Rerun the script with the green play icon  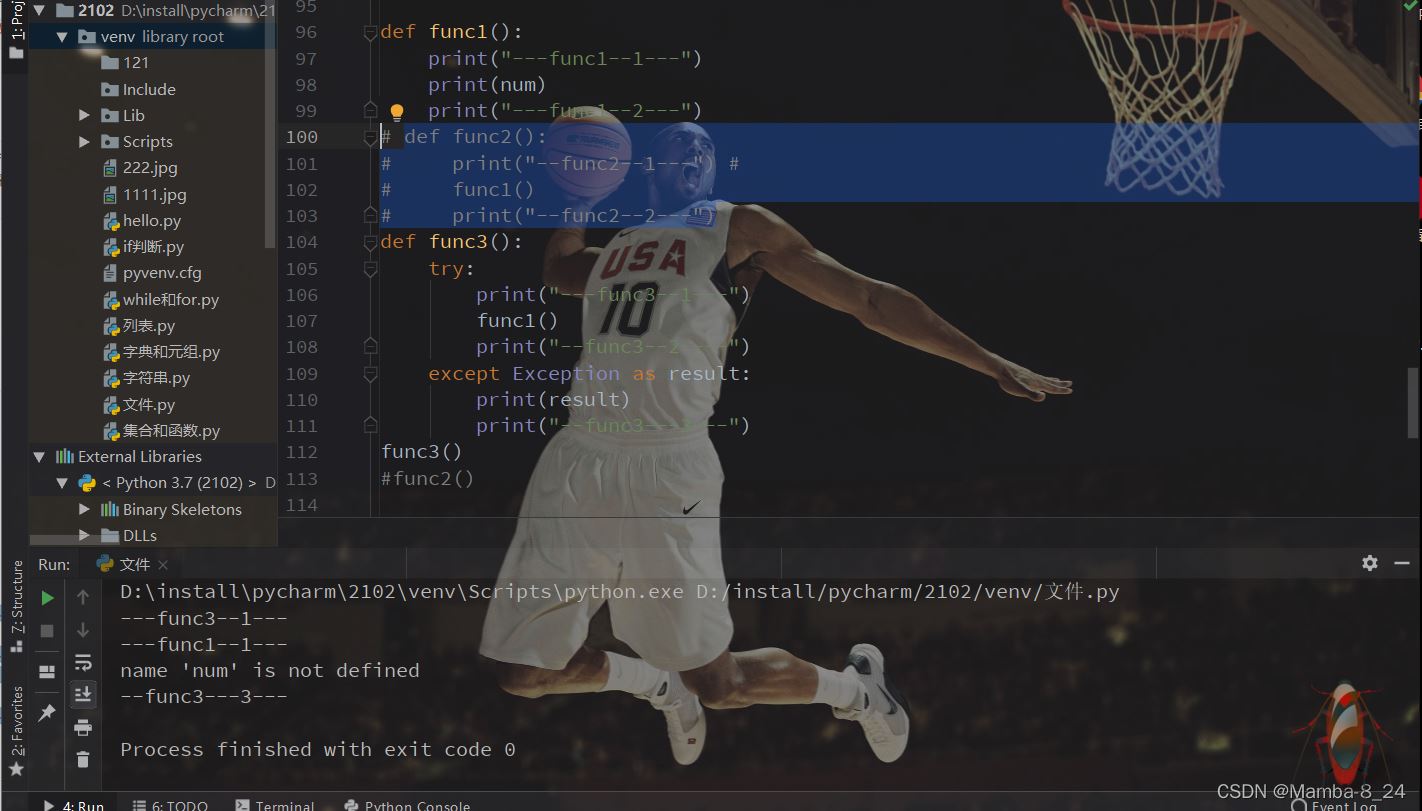(x=47, y=598)
